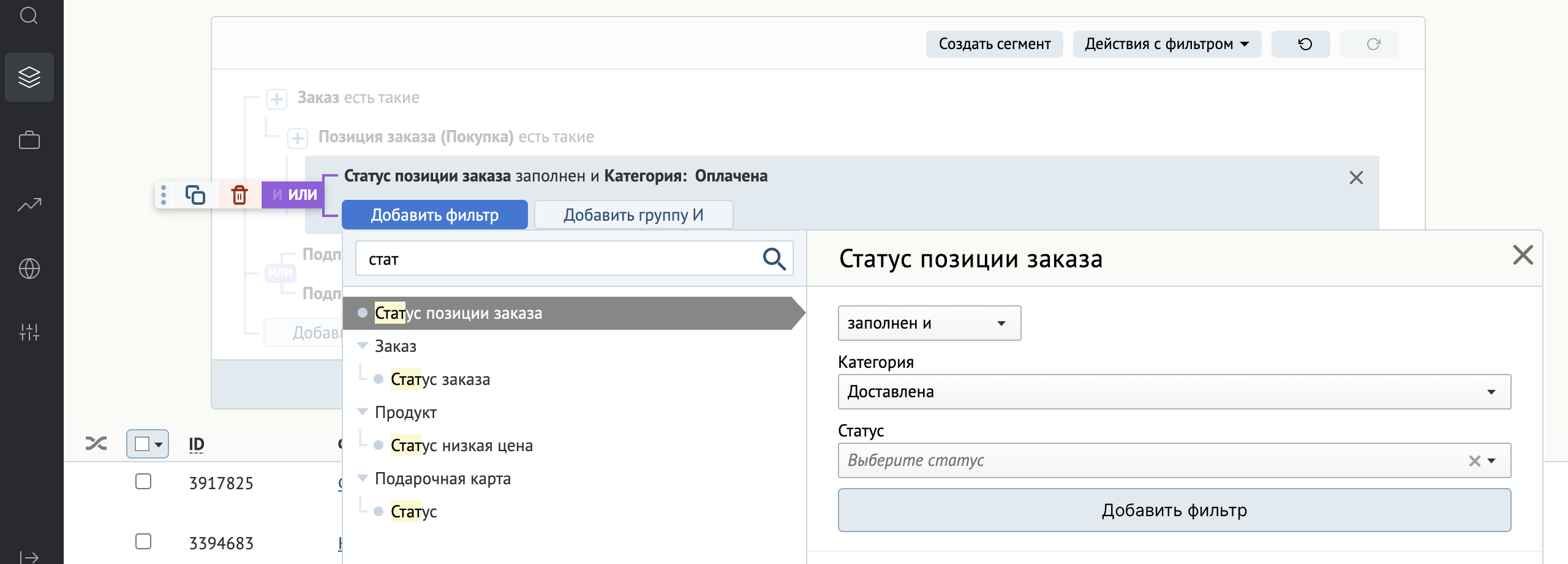Click the Добавить группу И button
Viewport: 1568px width, 564px height.
tap(633, 215)
